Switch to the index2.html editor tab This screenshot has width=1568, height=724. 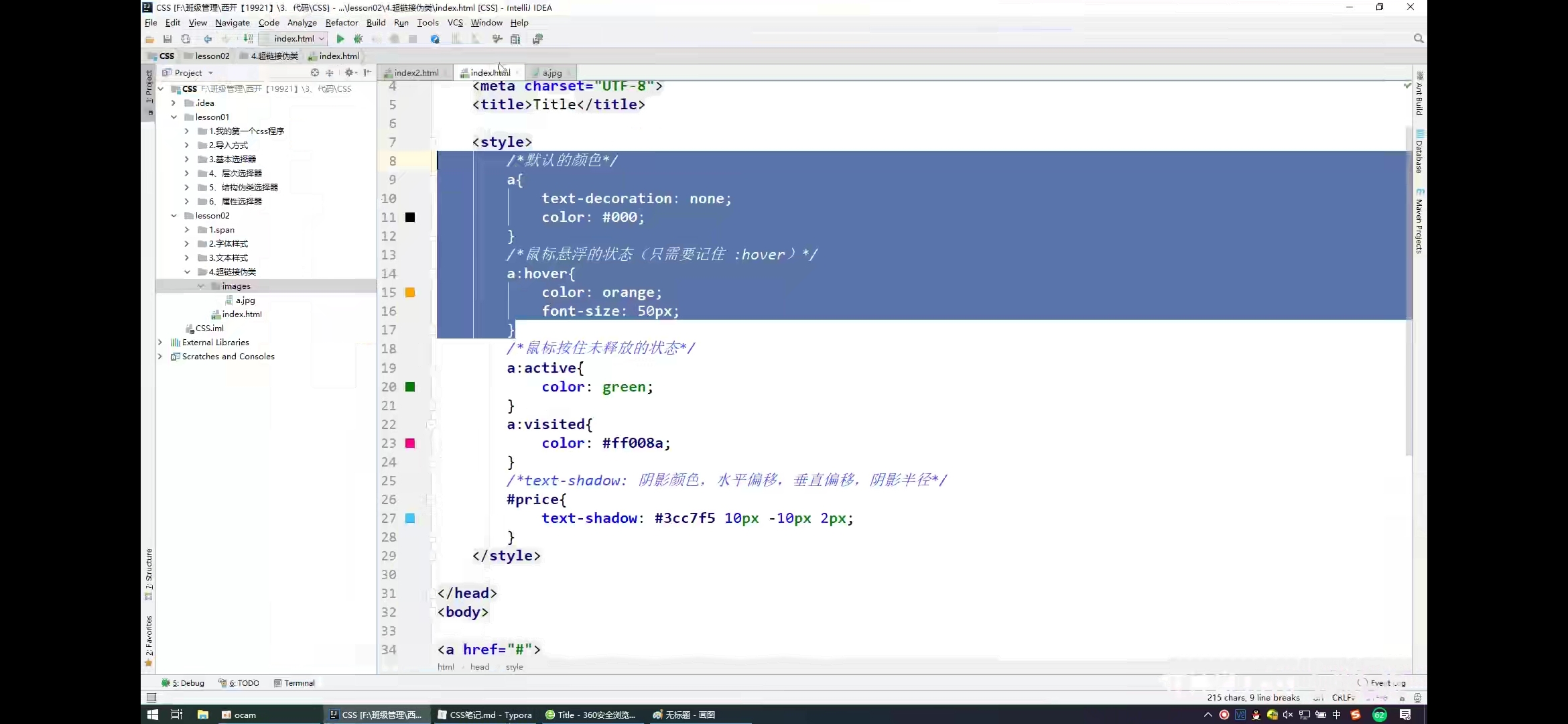click(x=415, y=72)
